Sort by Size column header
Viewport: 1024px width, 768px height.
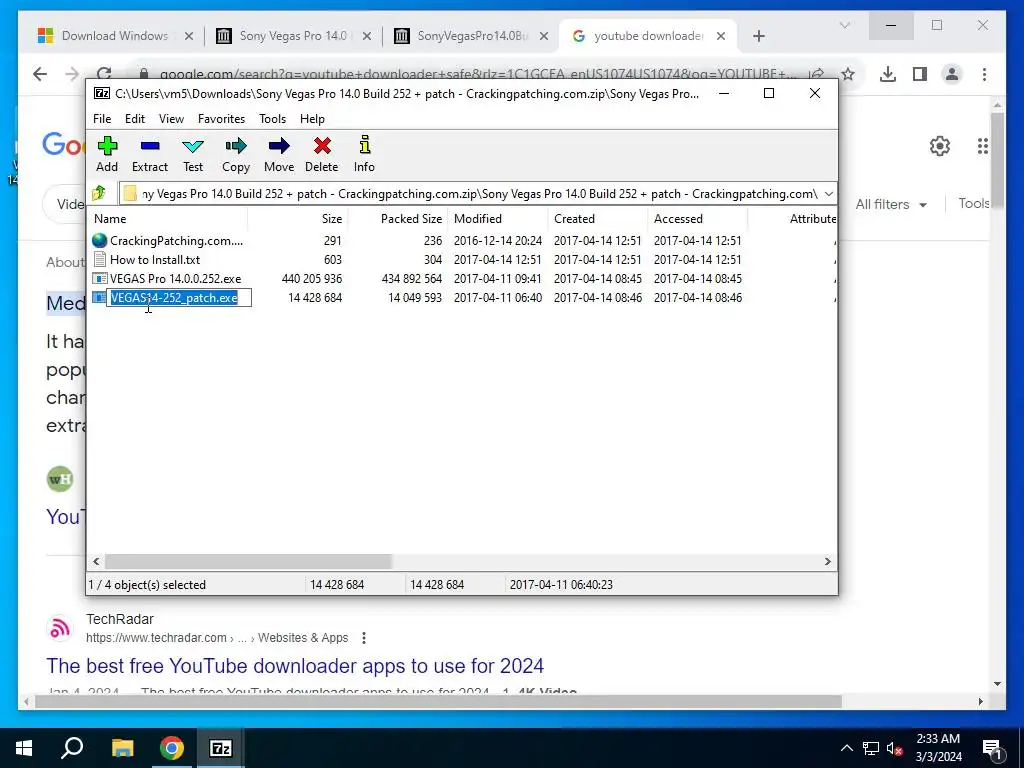tap(298, 219)
